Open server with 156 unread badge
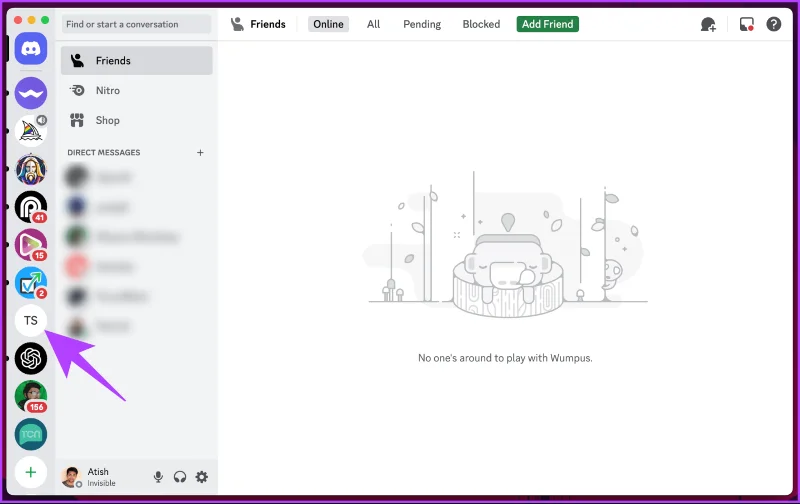The width and height of the screenshot is (800, 504). tap(31, 396)
